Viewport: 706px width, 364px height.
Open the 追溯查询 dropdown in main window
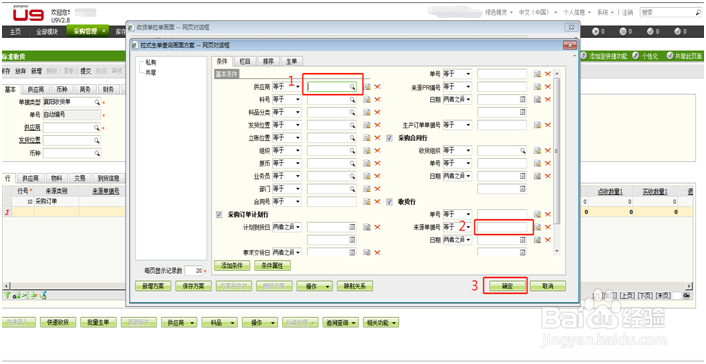(340, 323)
